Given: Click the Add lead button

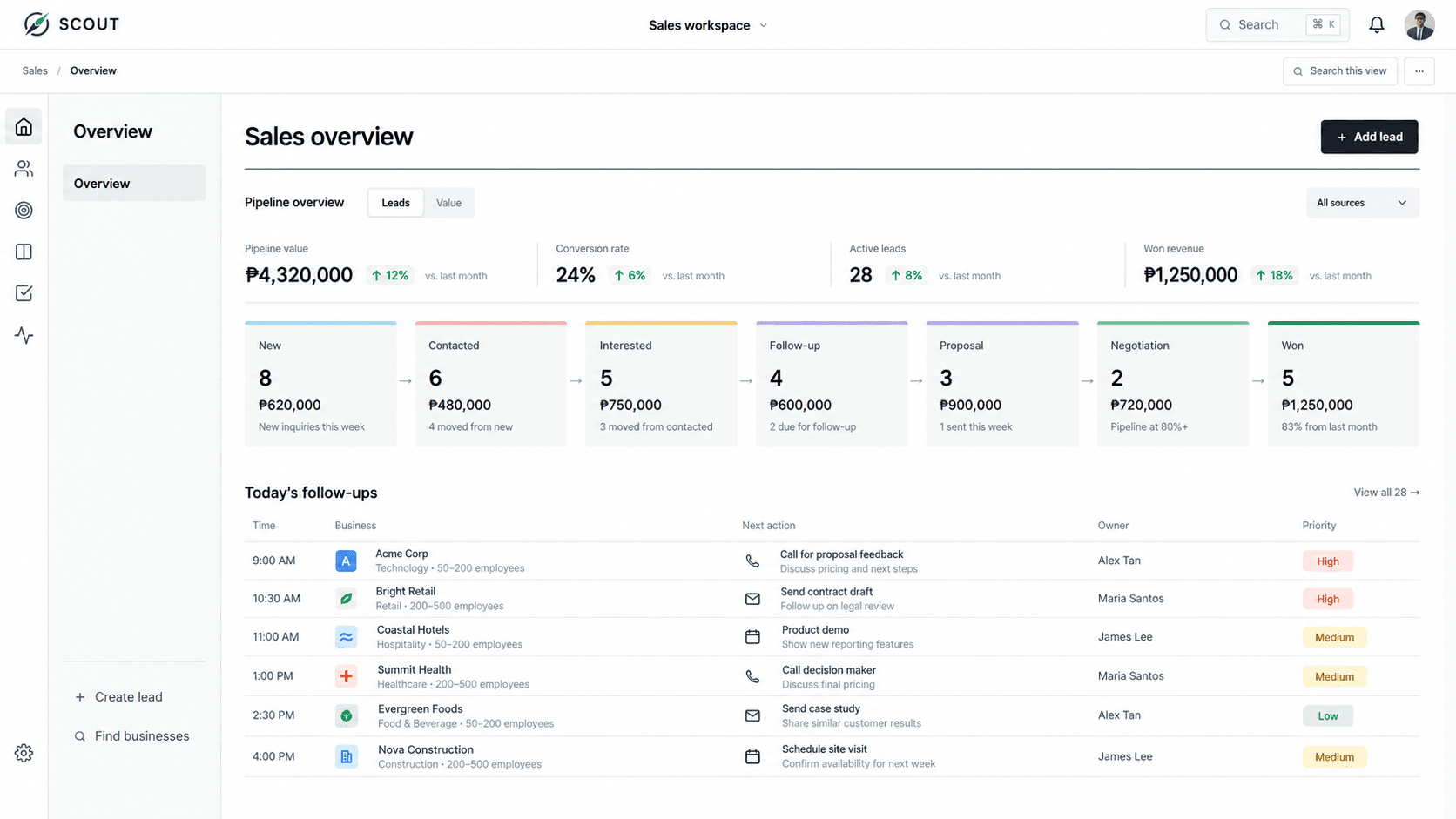Looking at the screenshot, I should coord(1369,137).
